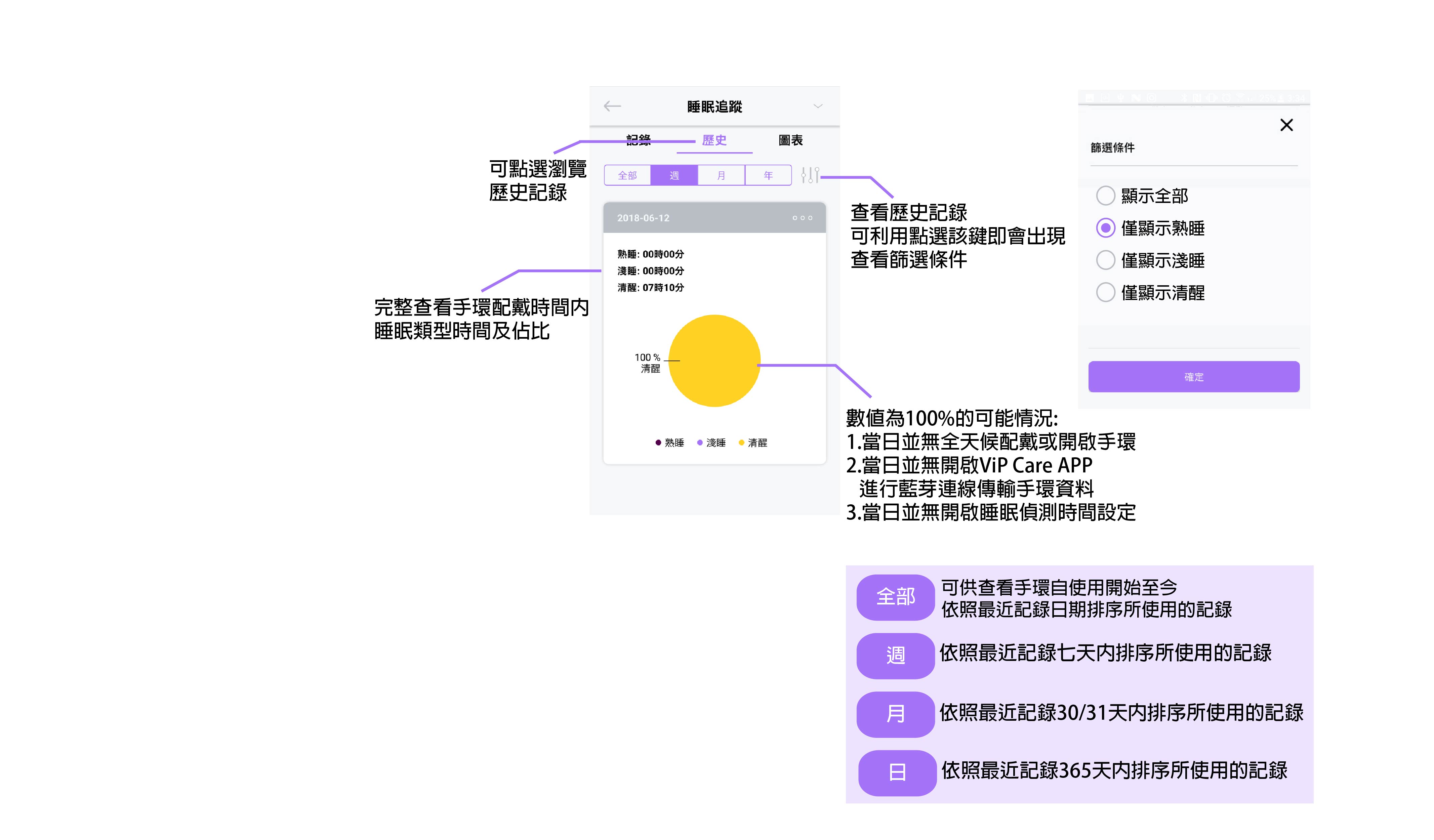Open the filter sliders icon

(x=810, y=175)
